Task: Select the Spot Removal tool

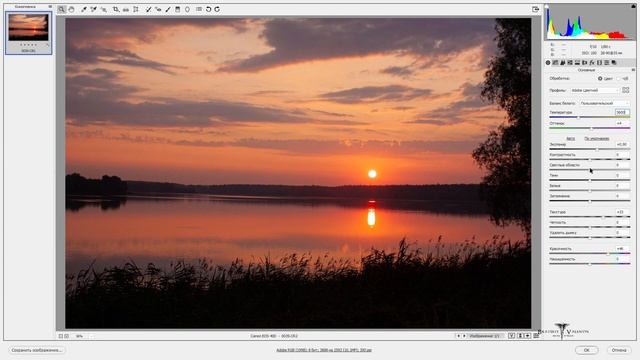Action: pyautogui.click(x=148, y=9)
